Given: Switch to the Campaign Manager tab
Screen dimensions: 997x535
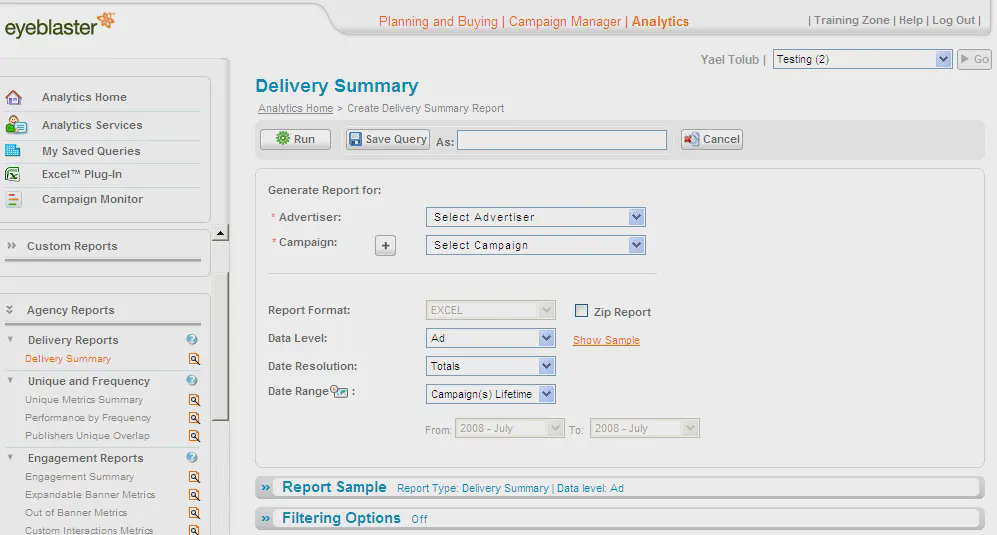Looking at the screenshot, I should (x=567, y=21).
